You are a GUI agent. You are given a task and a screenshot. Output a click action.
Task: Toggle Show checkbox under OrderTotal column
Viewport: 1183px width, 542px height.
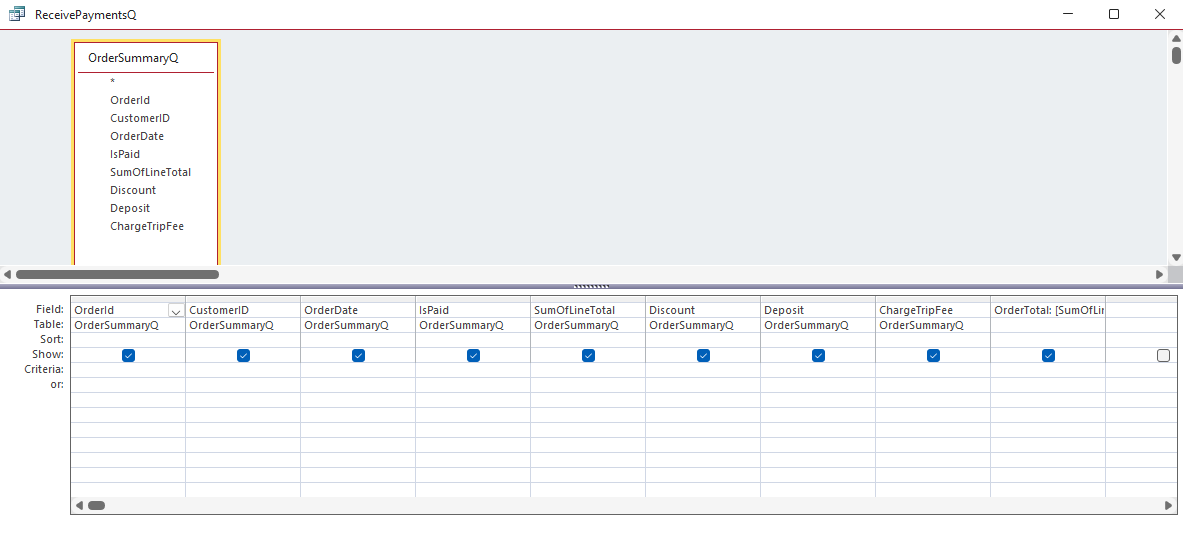click(x=1048, y=355)
